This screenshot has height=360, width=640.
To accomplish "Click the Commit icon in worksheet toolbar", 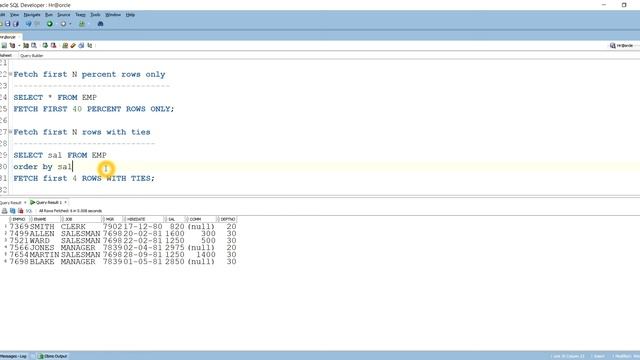I will (x=45, y=45).
